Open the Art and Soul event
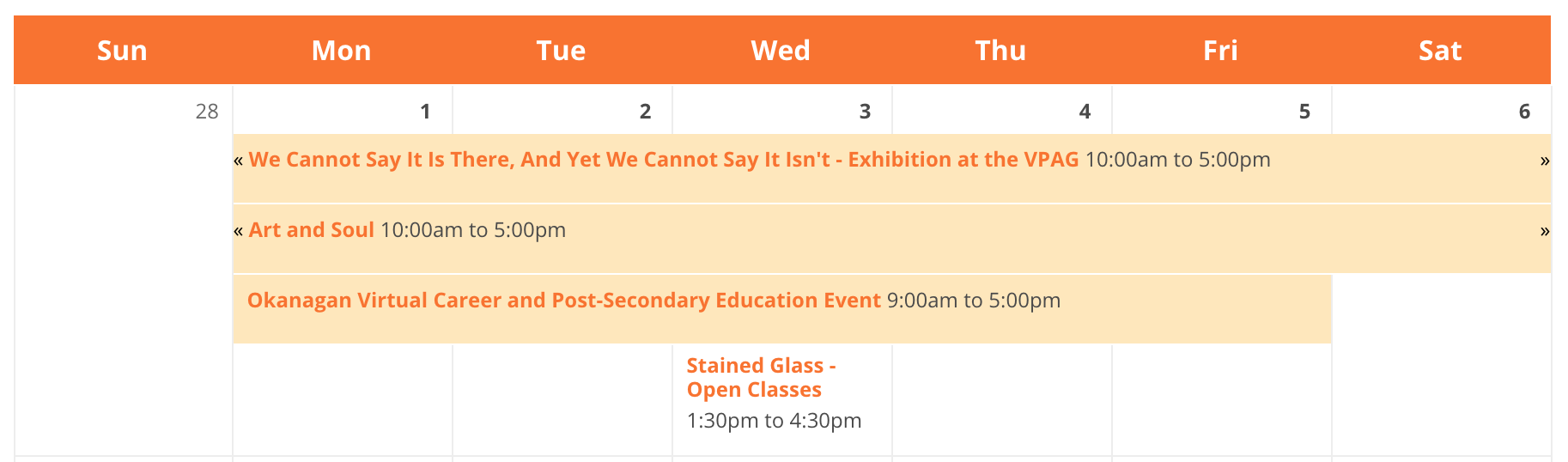 click(x=311, y=230)
